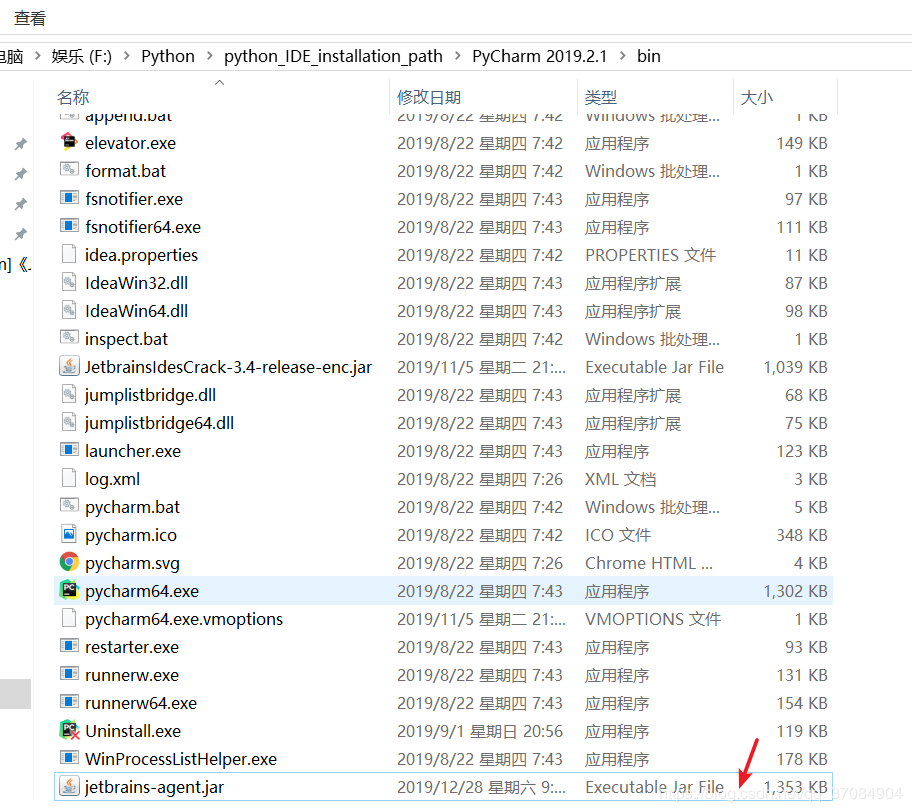Image resolution: width=912 pixels, height=812 pixels.
Task: Expand the chevron after PyCharm 2019.2.1 breadcrumb
Action: (x=623, y=56)
